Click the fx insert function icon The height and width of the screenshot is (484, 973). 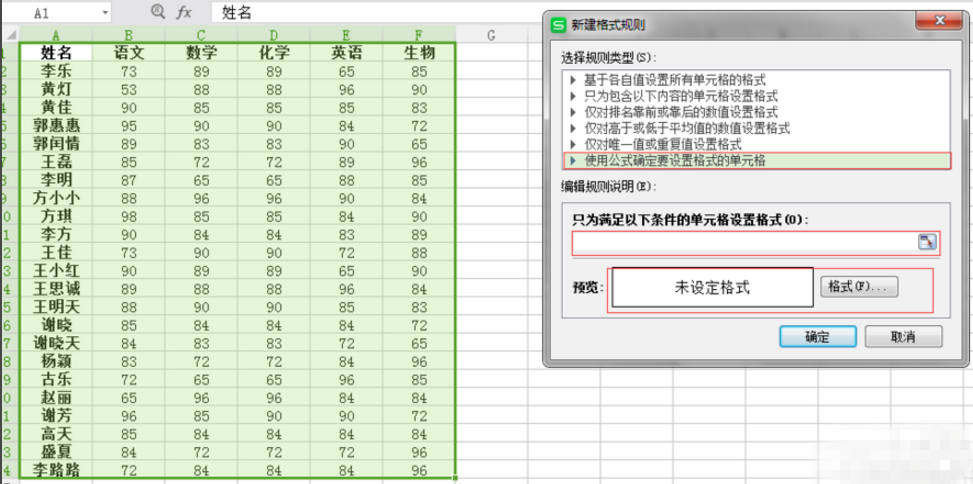(x=184, y=12)
